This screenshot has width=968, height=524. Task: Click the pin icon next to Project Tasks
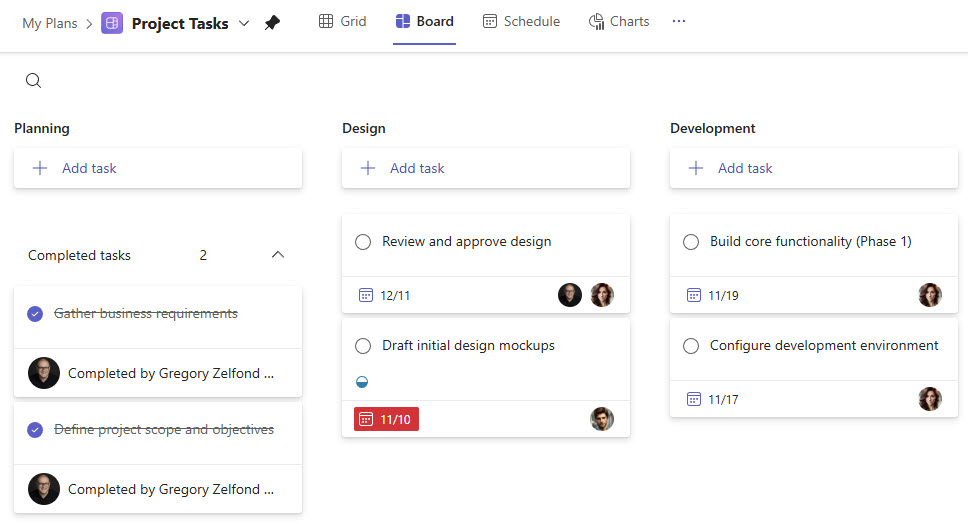tap(272, 23)
